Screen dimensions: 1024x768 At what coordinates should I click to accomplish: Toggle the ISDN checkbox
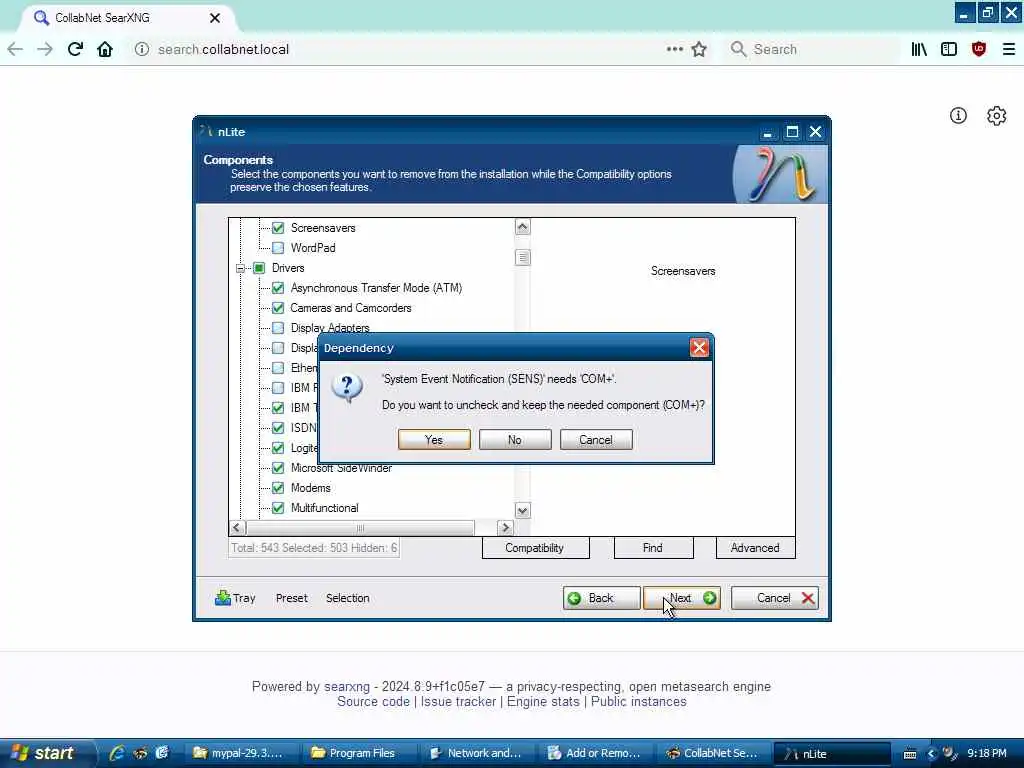[x=278, y=428]
